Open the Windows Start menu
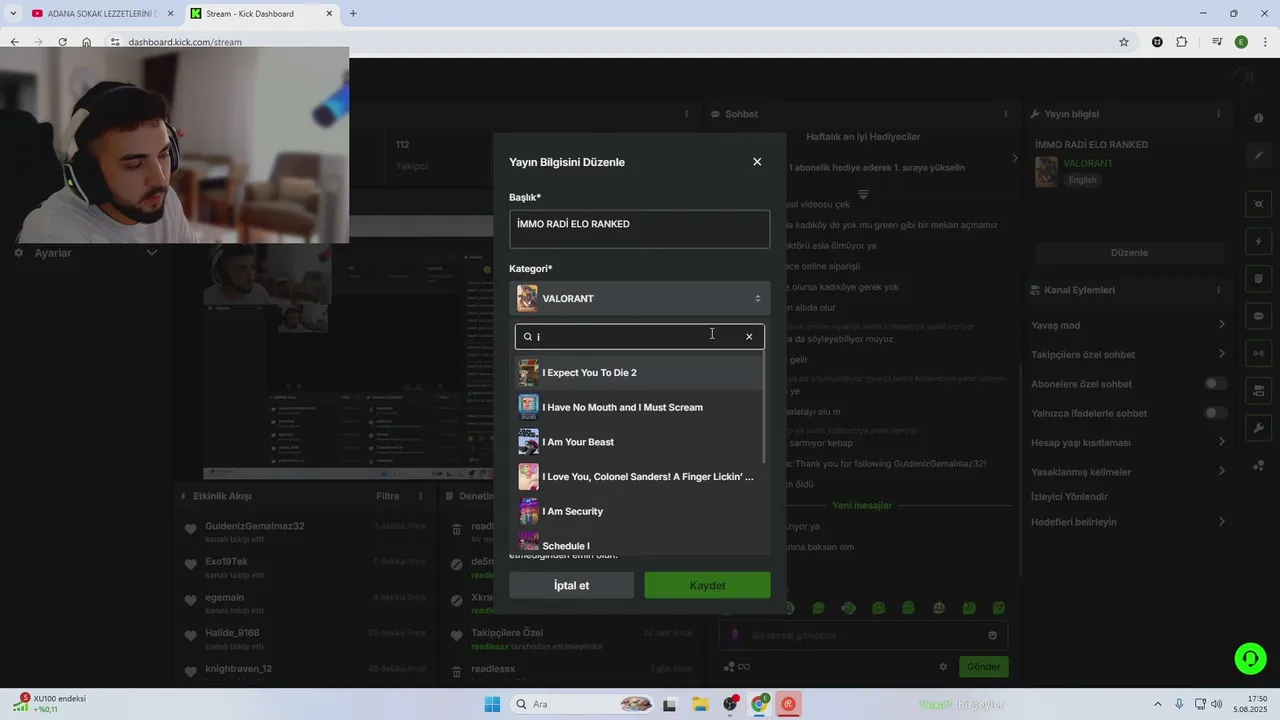1280x720 pixels. (x=492, y=704)
